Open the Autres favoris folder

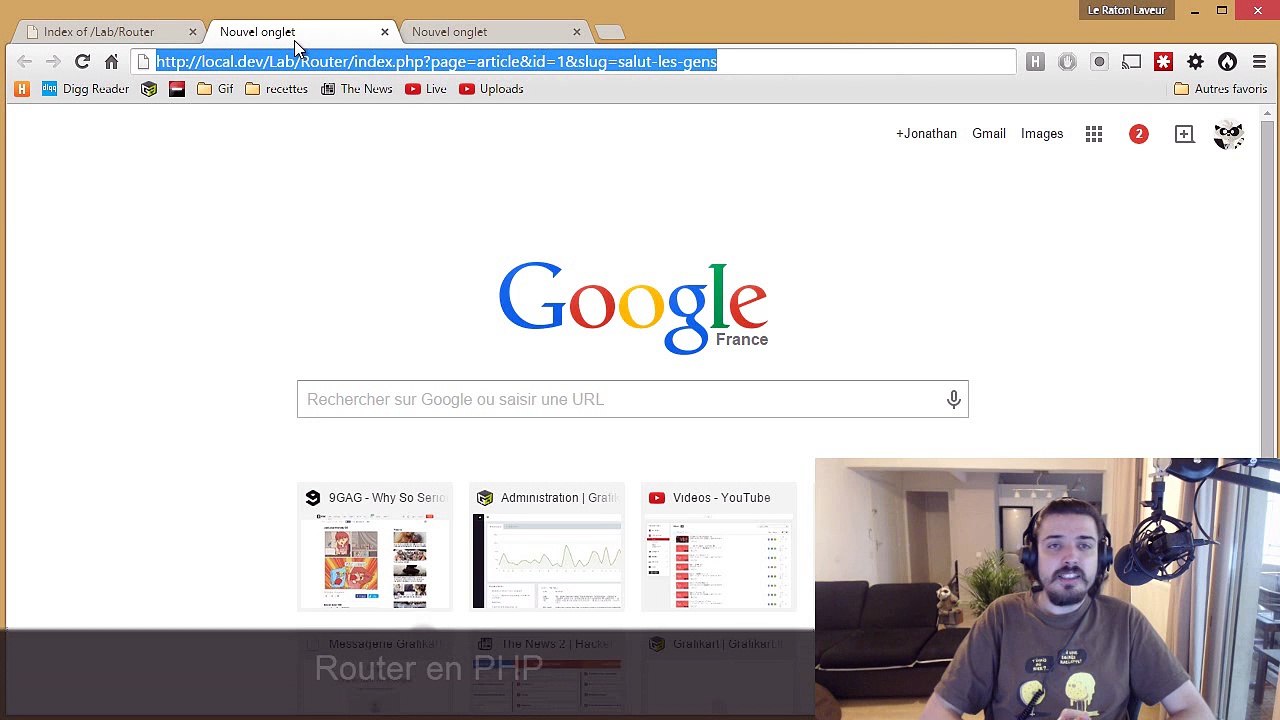(x=1221, y=89)
